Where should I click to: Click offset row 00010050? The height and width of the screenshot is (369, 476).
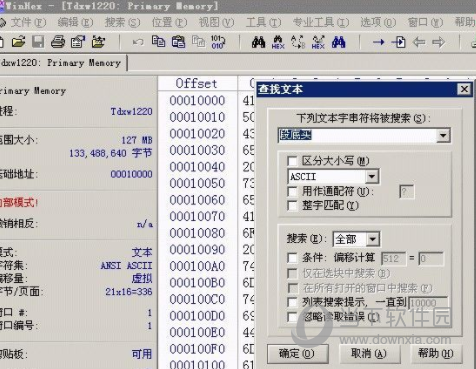coord(197,183)
